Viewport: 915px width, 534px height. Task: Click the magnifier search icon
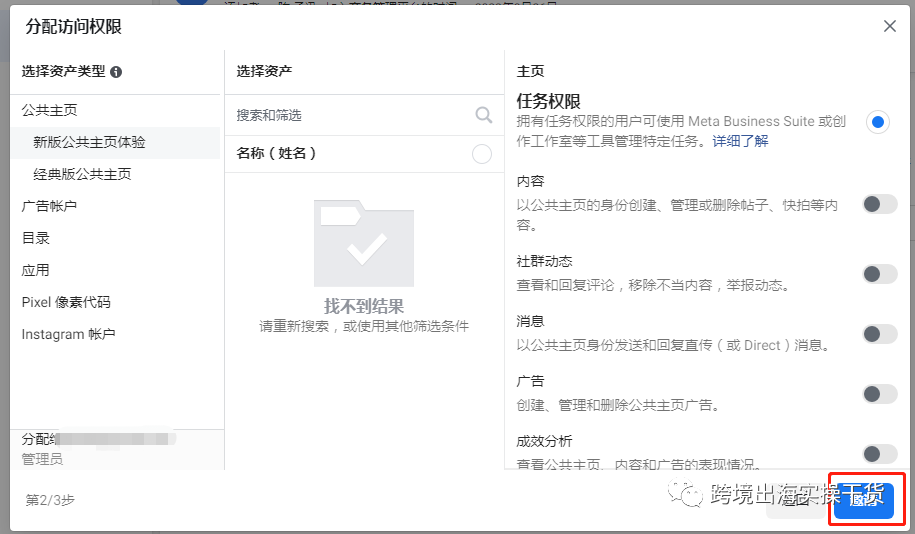[x=484, y=114]
